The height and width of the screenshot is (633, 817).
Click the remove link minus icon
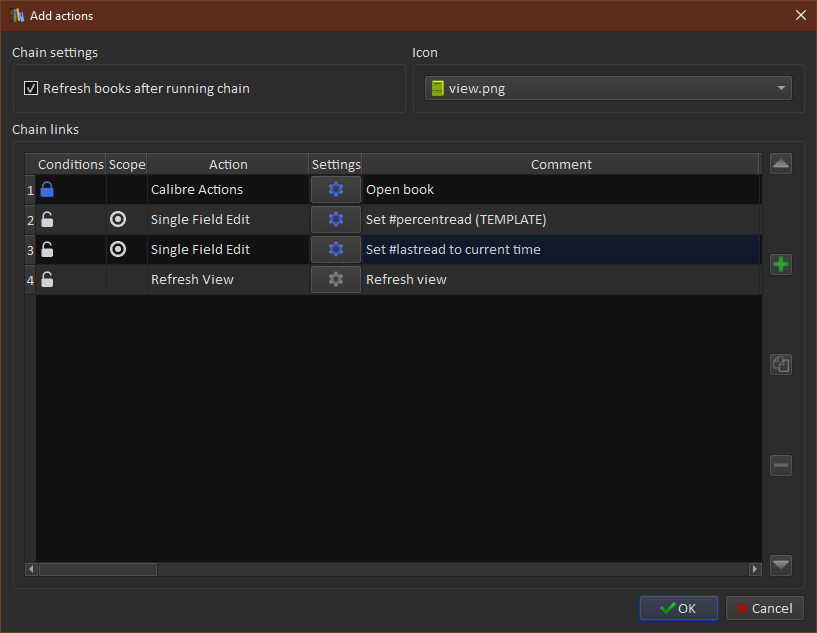click(x=781, y=465)
